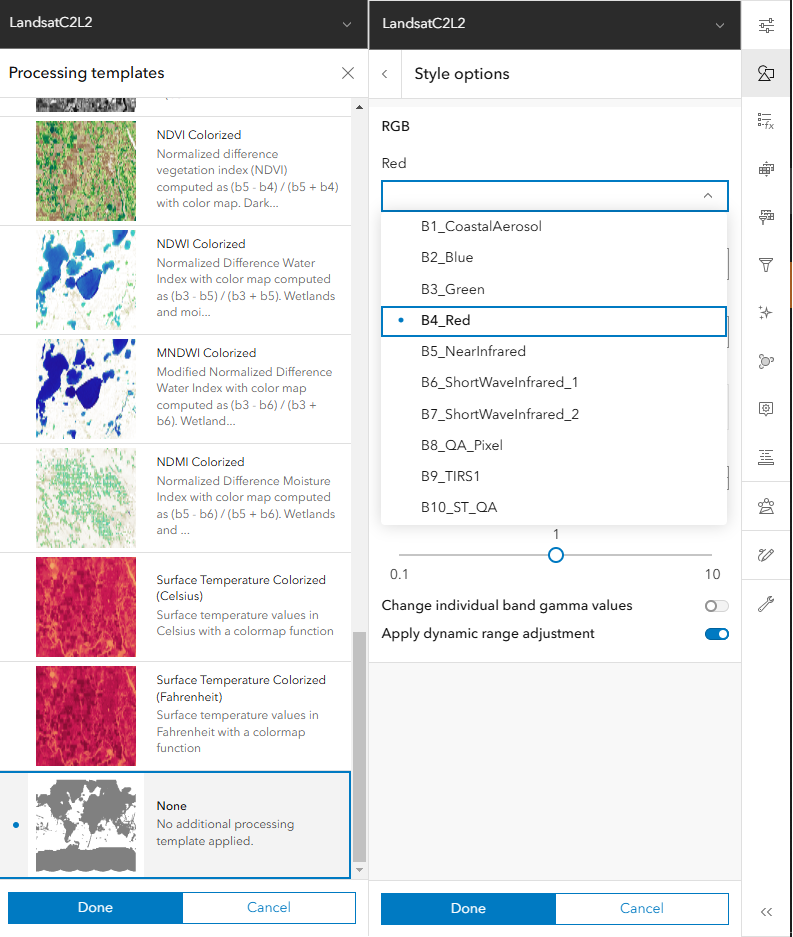The height and width of the screenshot is (937, 793).
Task: Select B5_NearInfrared from band list
Action: (473, 351)
